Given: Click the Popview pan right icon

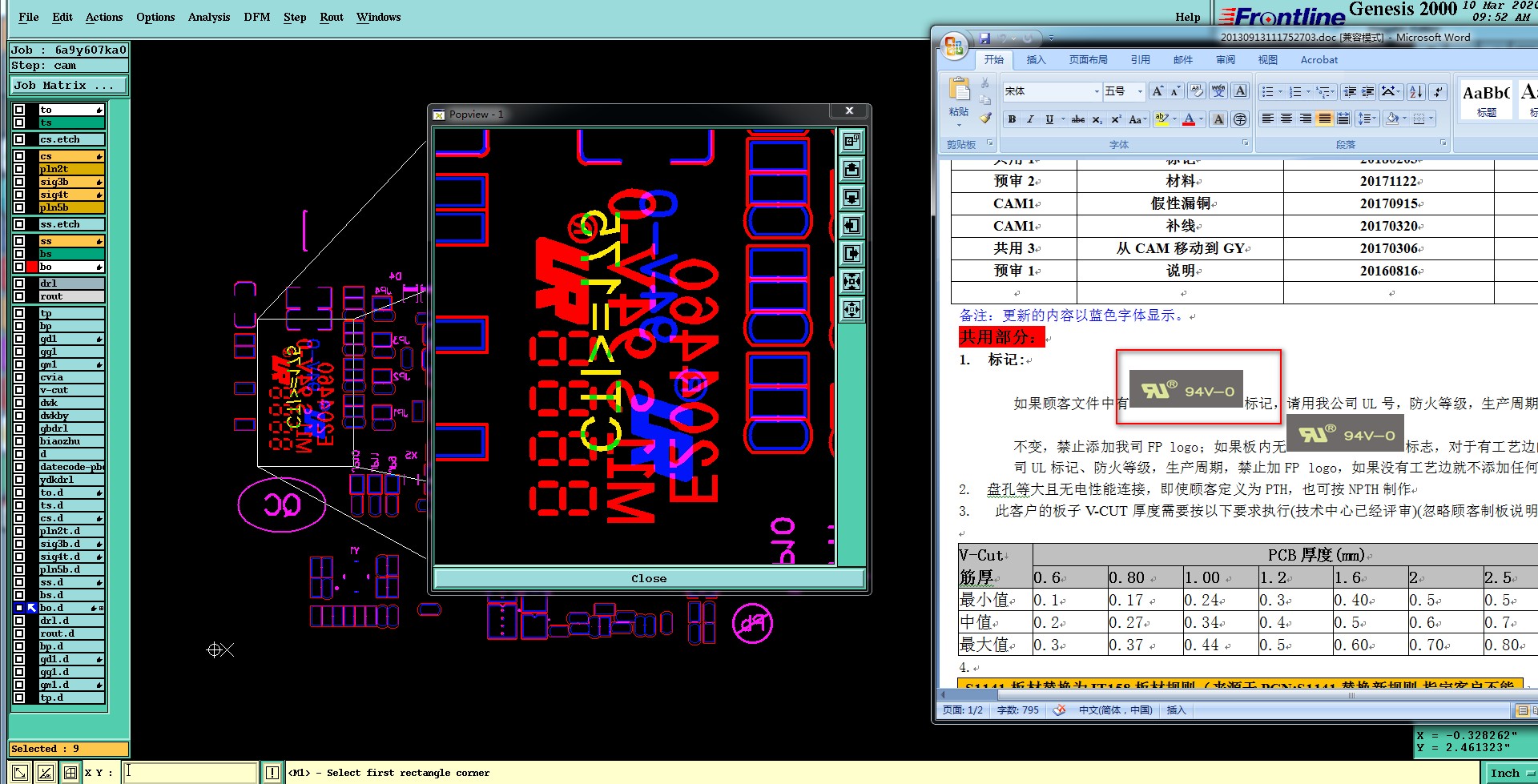Looking at the screenshot, I should coord(852,253).
